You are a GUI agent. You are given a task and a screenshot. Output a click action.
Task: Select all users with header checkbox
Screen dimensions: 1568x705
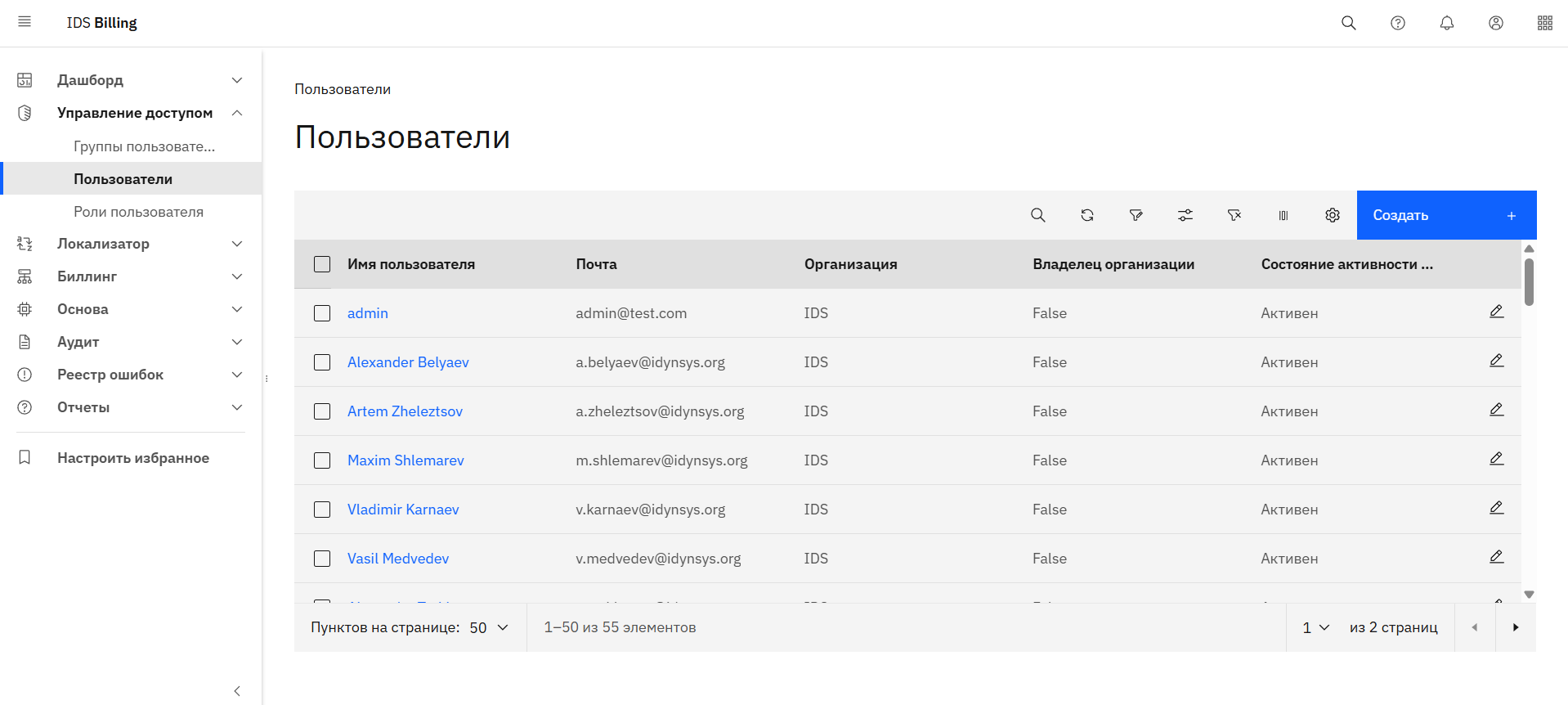(322, 264)
